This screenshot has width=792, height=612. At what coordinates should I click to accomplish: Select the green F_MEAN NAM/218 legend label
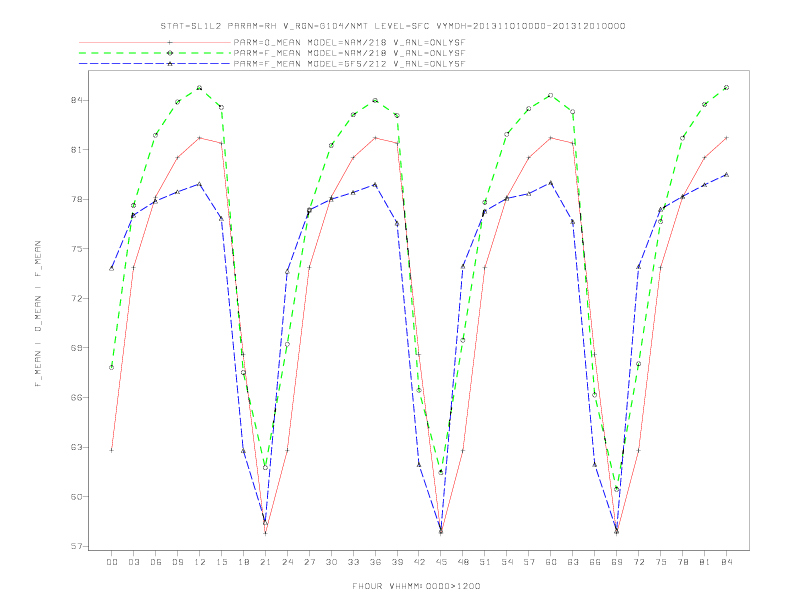pyautogui.click(x=349, y=53)
